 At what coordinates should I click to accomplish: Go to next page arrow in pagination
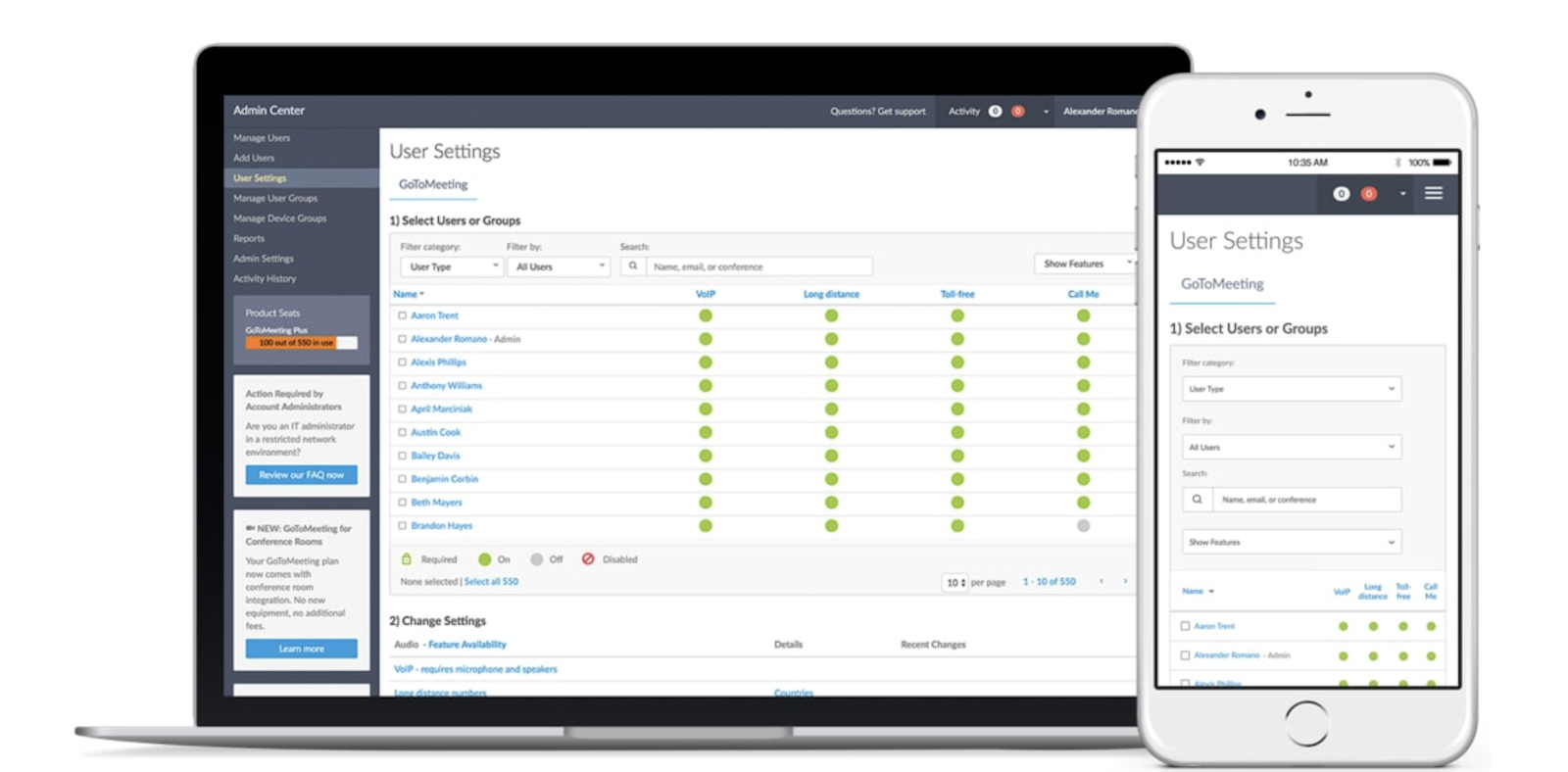tap(1125, 581)
